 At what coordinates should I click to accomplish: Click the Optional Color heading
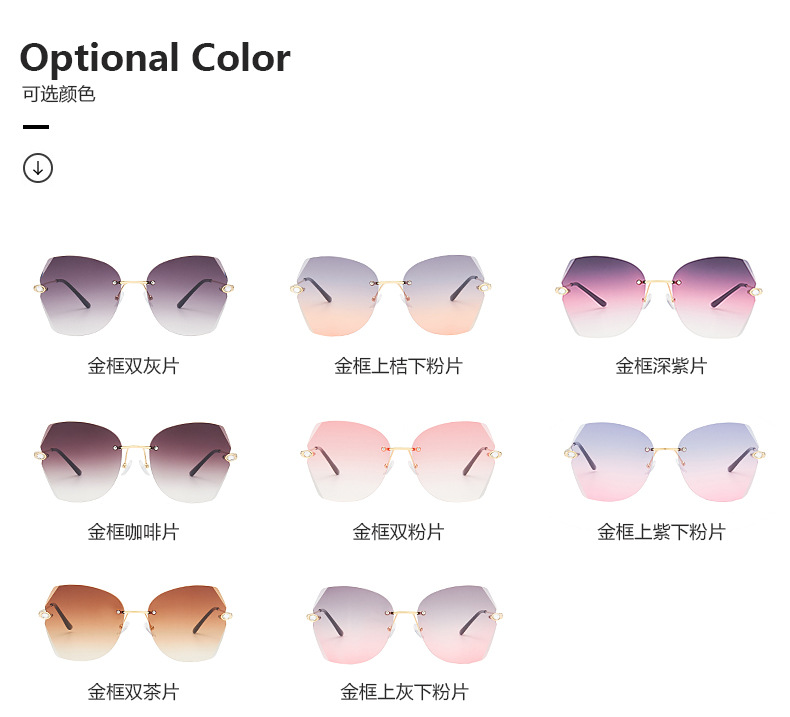pyautogui.click(x=155, y=58)
